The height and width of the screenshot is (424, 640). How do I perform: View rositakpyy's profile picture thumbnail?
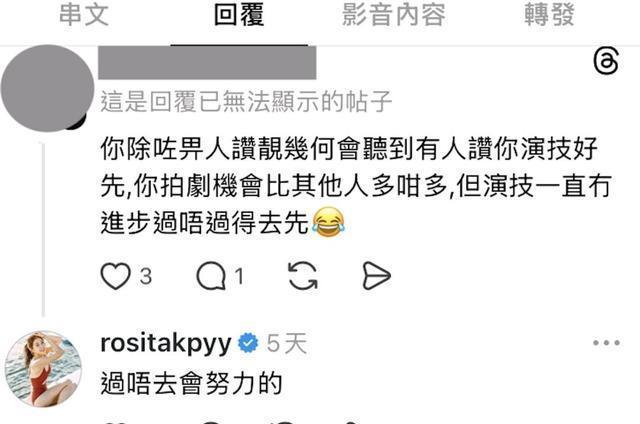(x=43, y=369)
